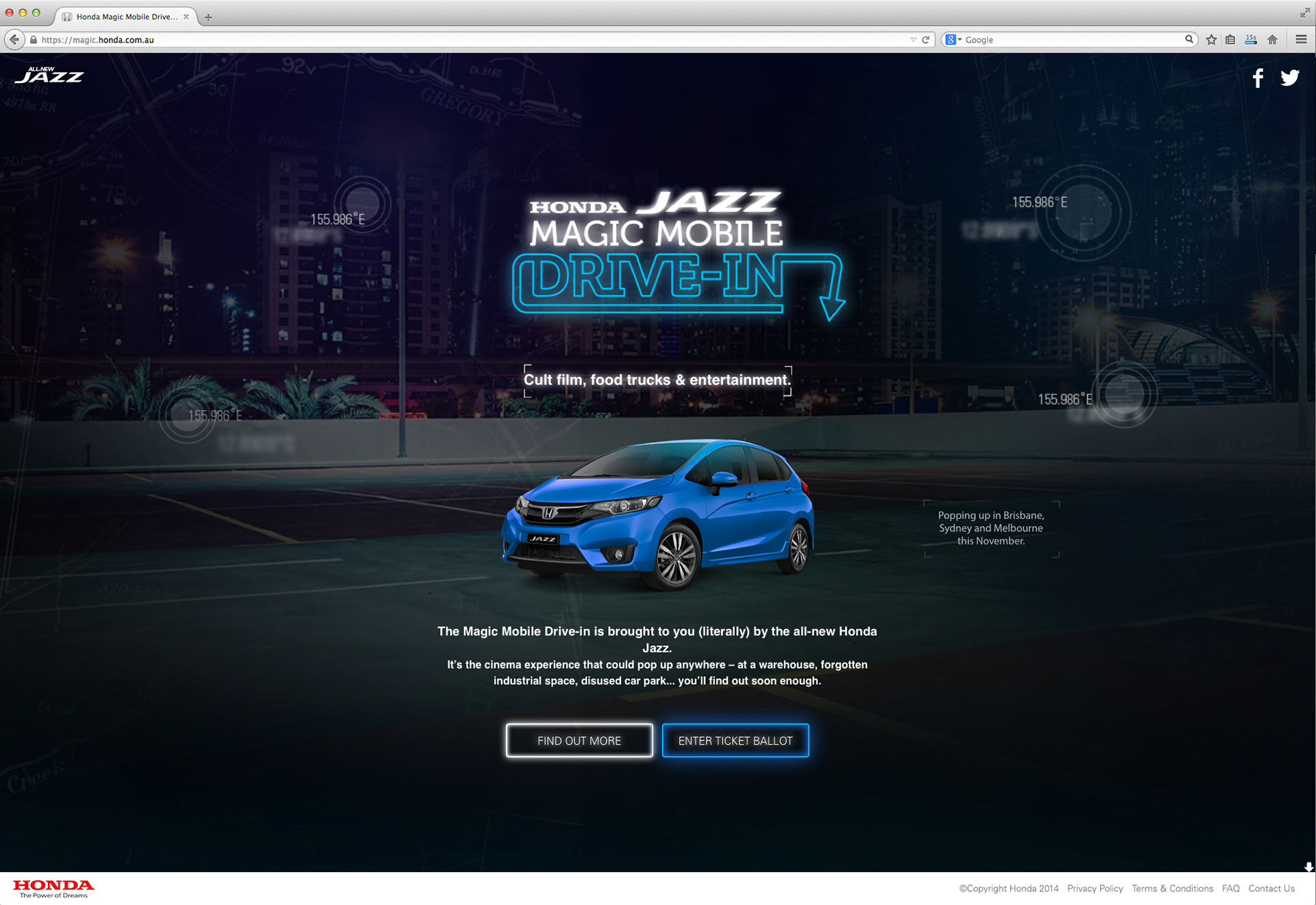
Task: Expand the Google search engine dropdown
Action: [x=953, y=40]
